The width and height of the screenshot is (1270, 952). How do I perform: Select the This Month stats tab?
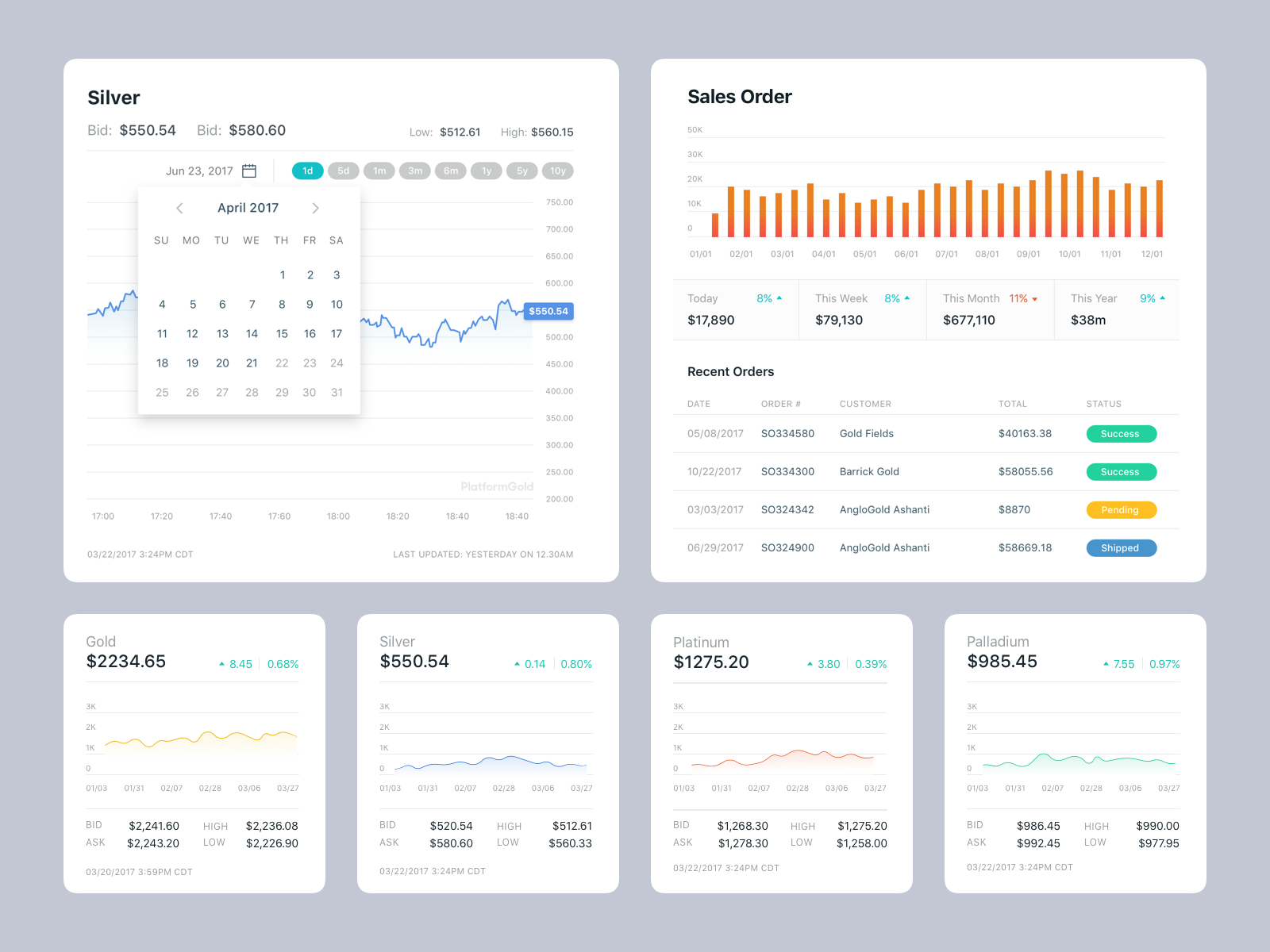[989, 309]
